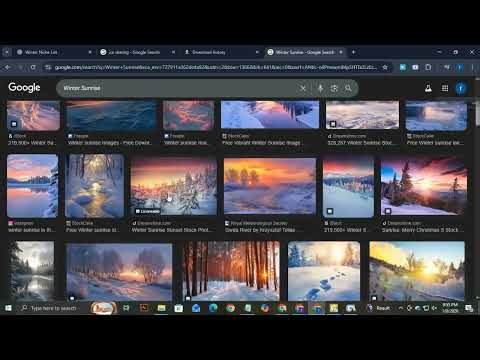480x360 pixels.
Task: Search by image with Google Lens icon
Action: (x=334, y=88)
